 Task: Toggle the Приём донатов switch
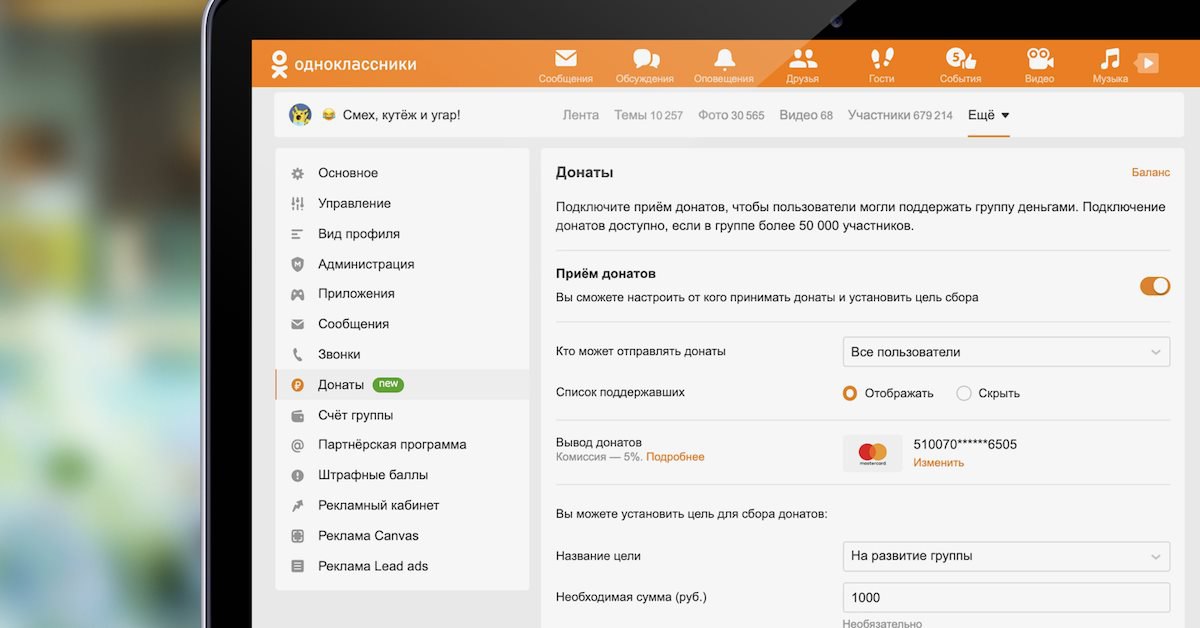click(x=1155, y=286)
